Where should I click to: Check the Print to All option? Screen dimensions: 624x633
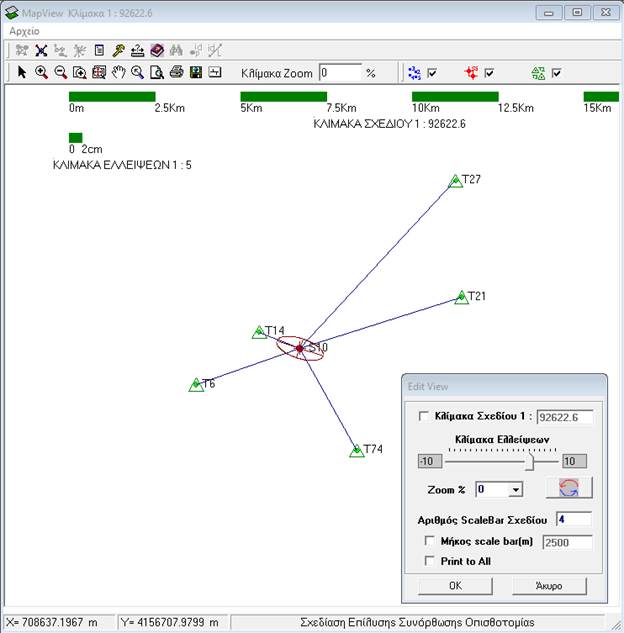point(429,561)
